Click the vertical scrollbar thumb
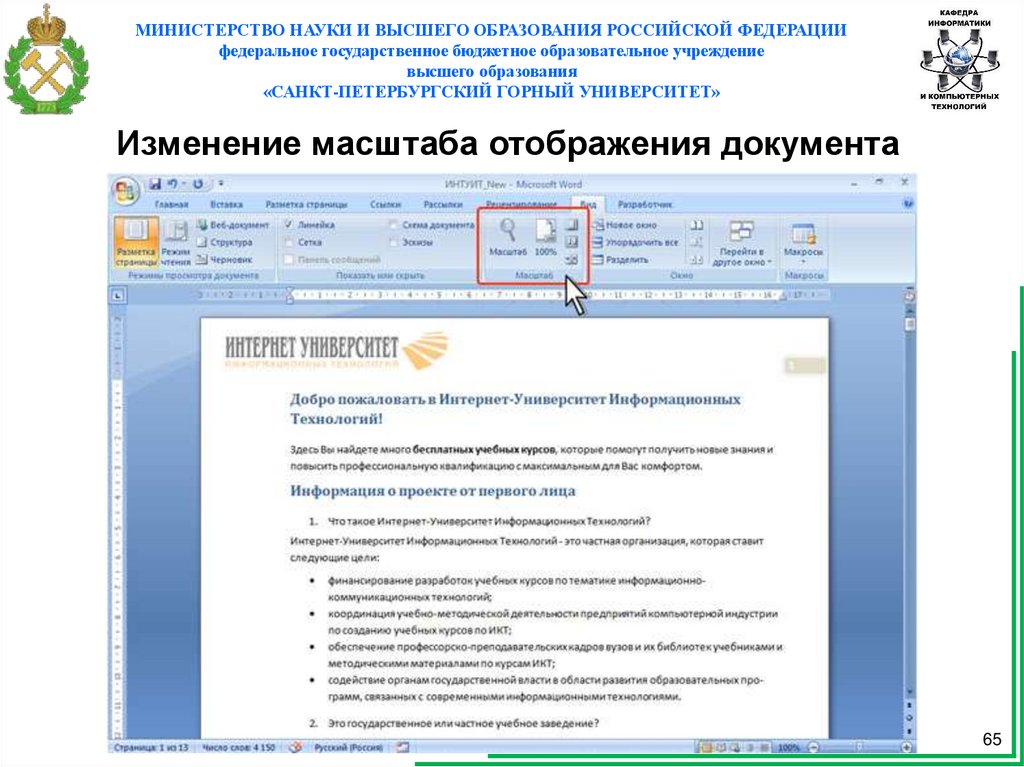This screenshot has width=1024, height=767. click(908, 325)
